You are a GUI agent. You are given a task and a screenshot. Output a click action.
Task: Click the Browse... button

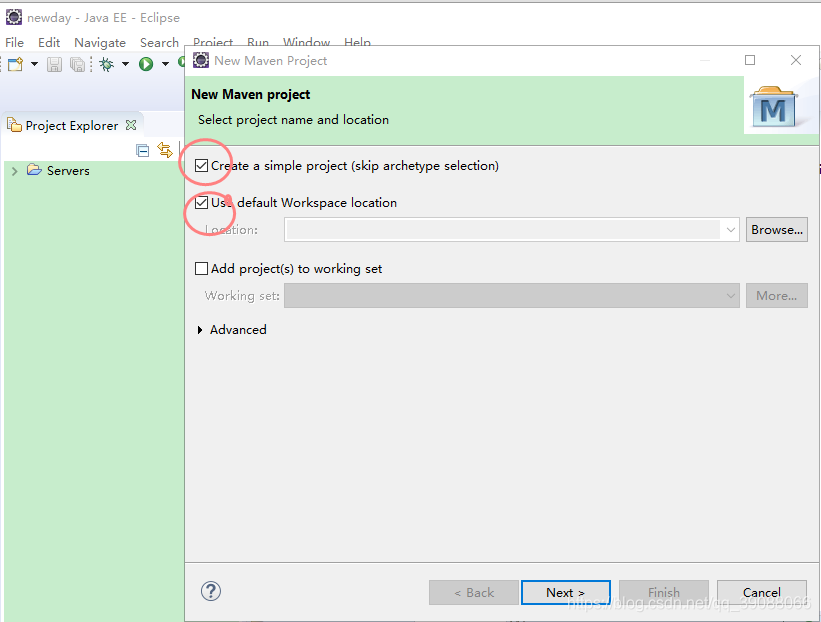pyautogui.click(x=776, y=230)
